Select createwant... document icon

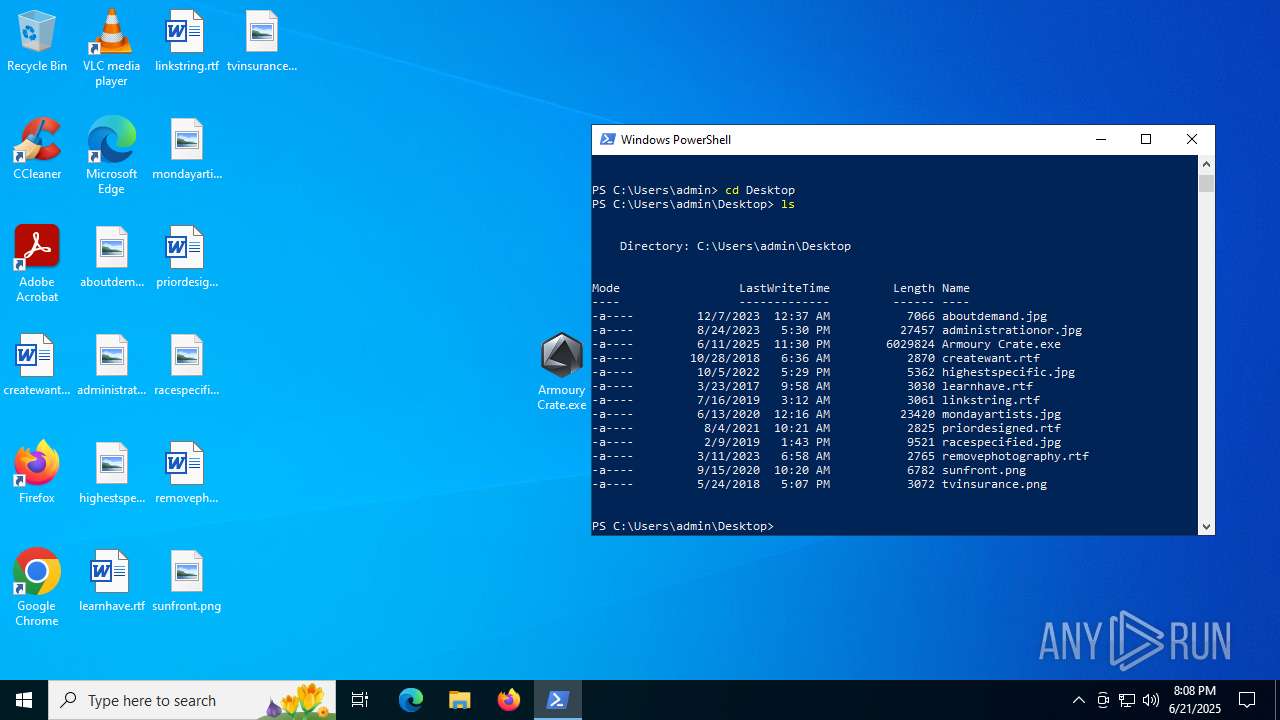37,366
